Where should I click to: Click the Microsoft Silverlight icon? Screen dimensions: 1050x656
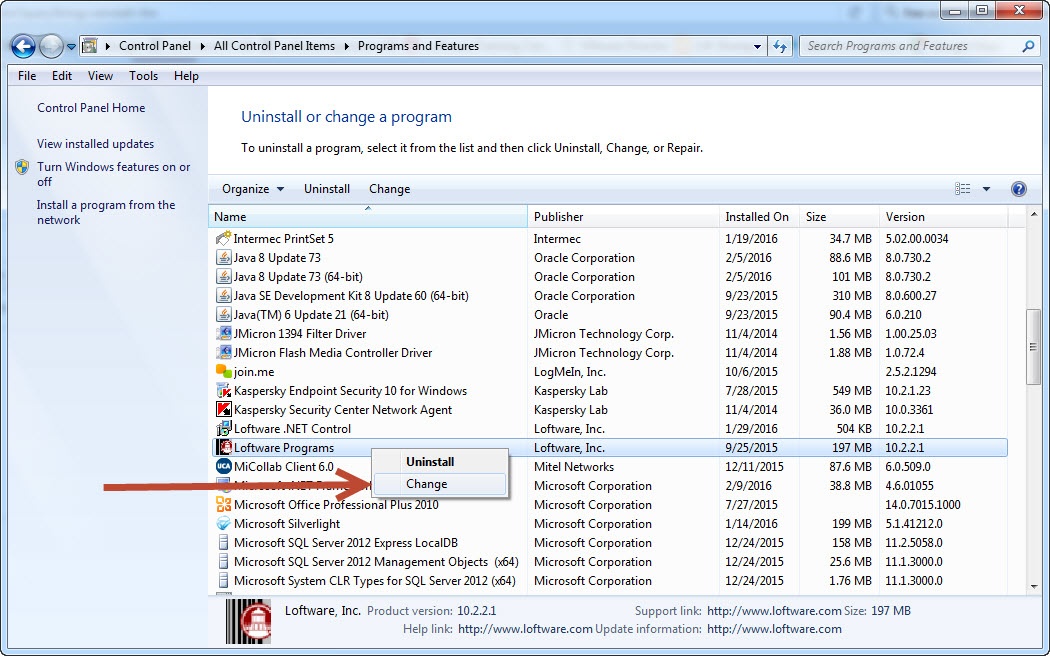pyautogui.click(x=224, y=523)
